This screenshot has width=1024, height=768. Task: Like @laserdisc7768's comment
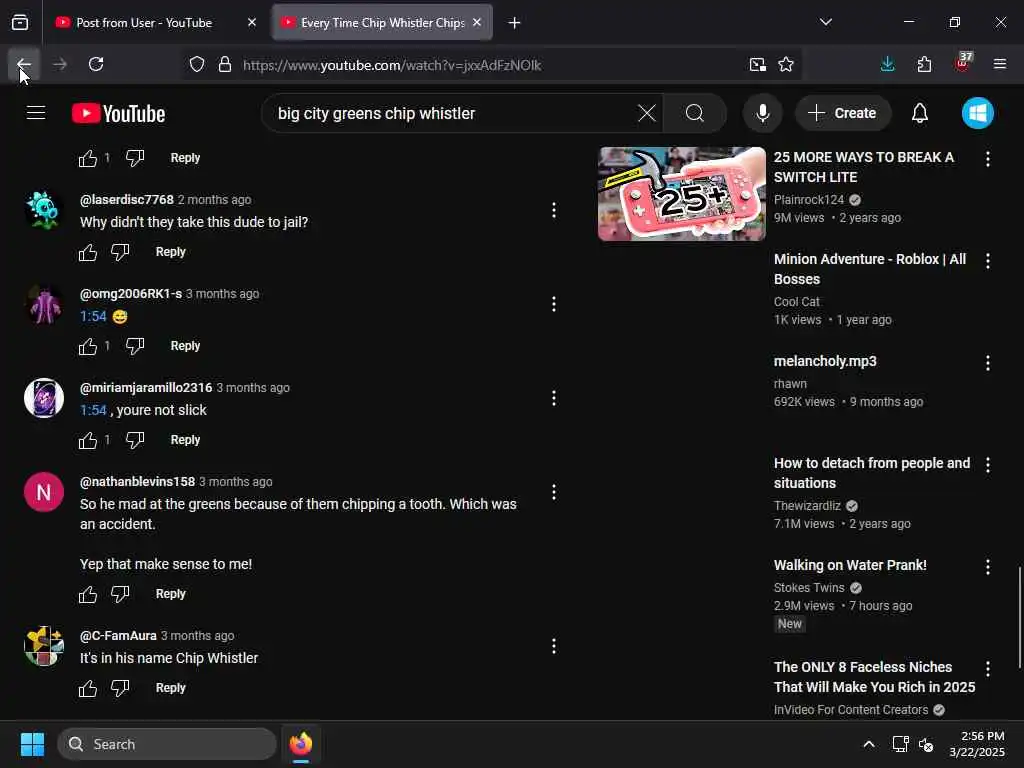click(x=88, y=252)
